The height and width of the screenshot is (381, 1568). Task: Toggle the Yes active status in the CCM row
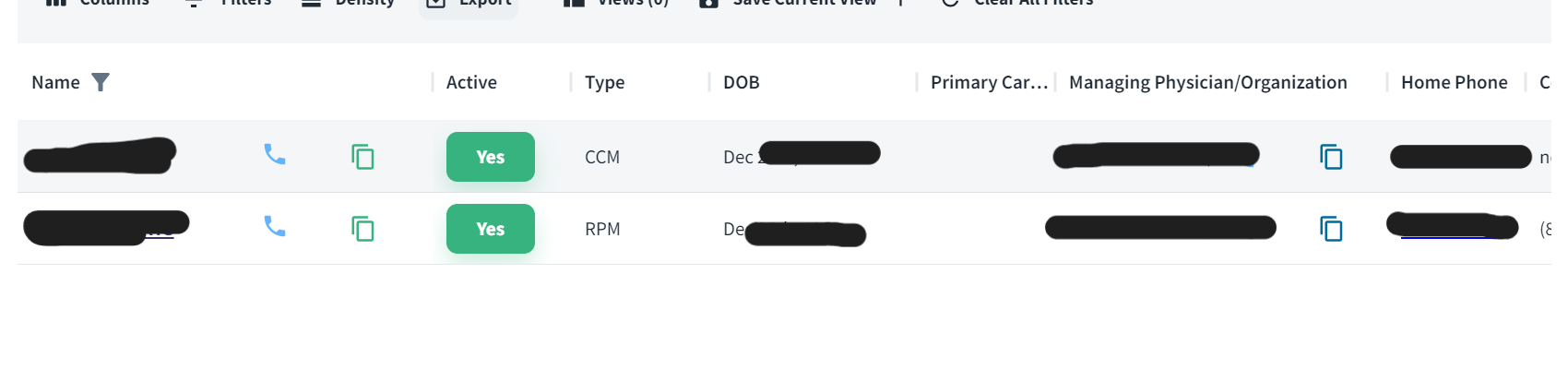[x=490, y=157]
